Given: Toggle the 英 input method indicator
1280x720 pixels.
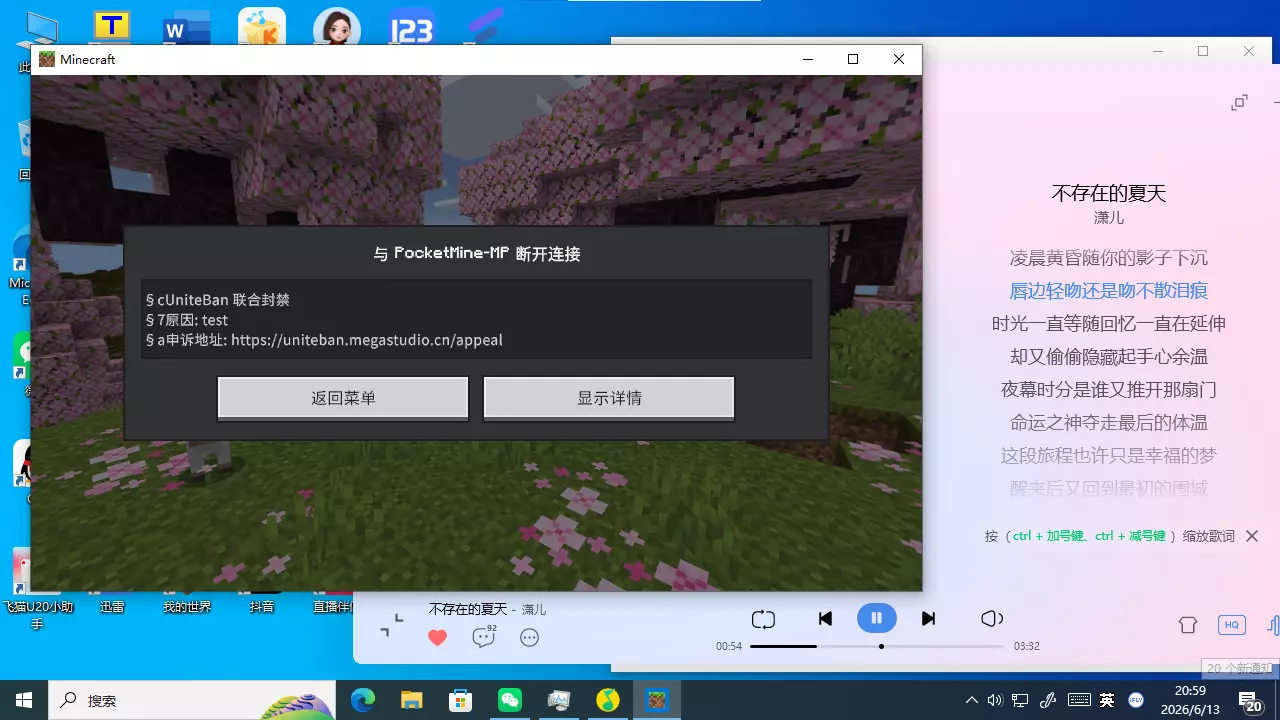Looking at the screenshot, I should pyautogui.click(x=1107, y=700).
